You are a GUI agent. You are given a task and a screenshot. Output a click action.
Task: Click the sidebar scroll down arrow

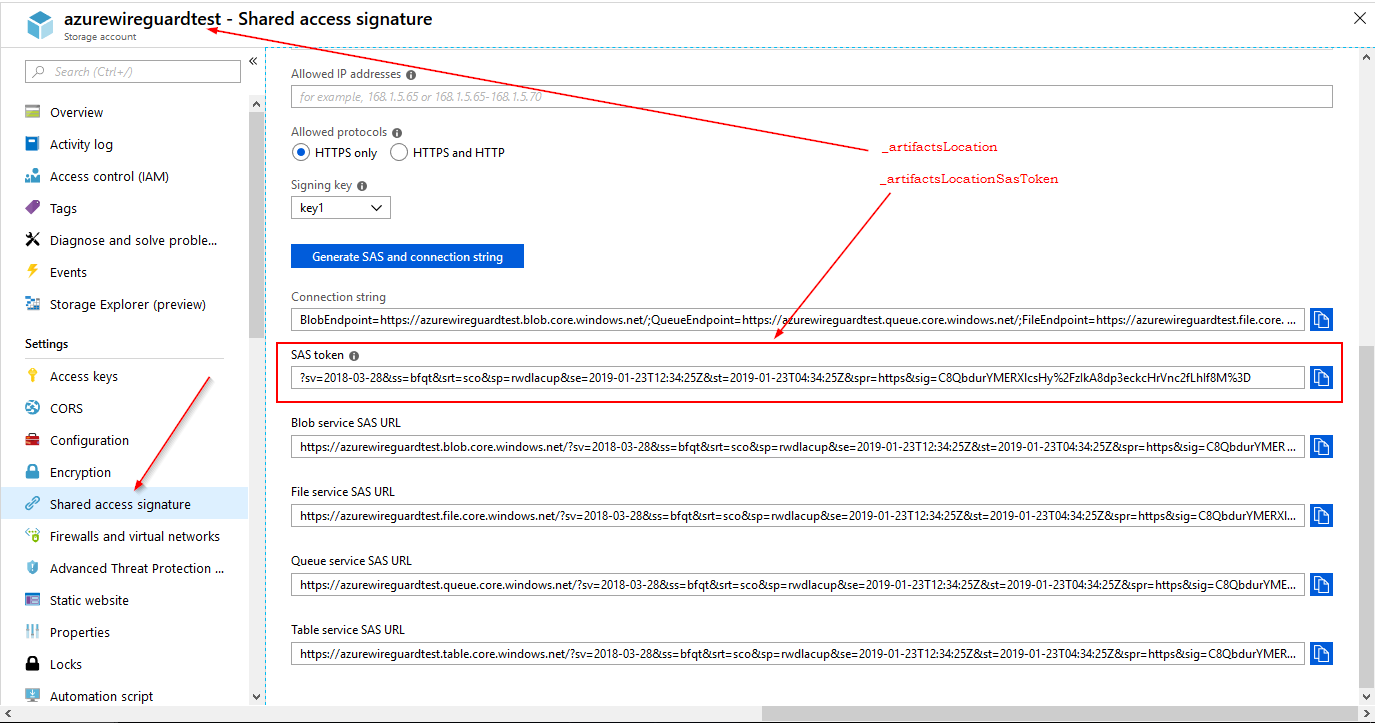(256, 696)
